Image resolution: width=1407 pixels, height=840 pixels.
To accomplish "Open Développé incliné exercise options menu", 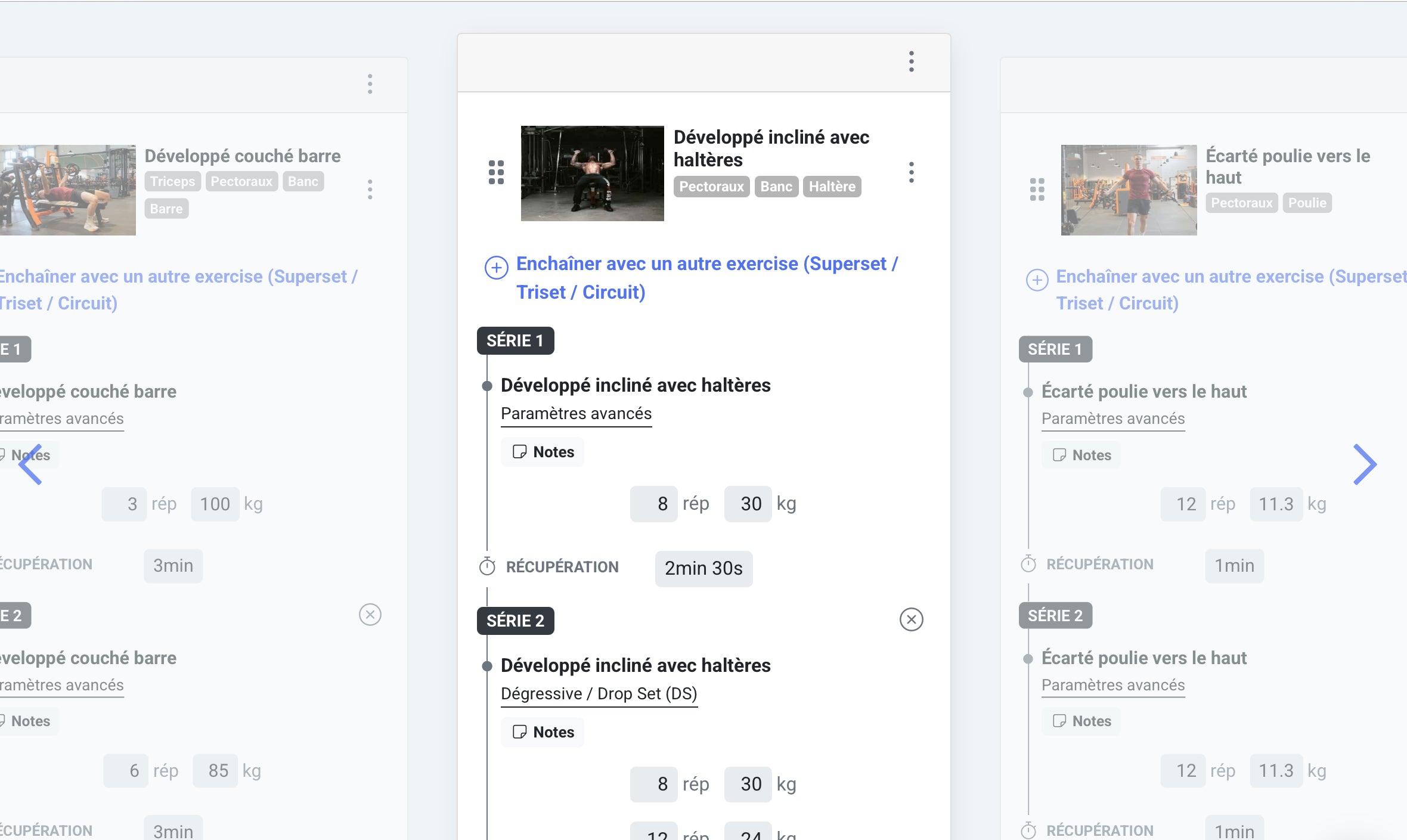I will (x=911, y=172).
